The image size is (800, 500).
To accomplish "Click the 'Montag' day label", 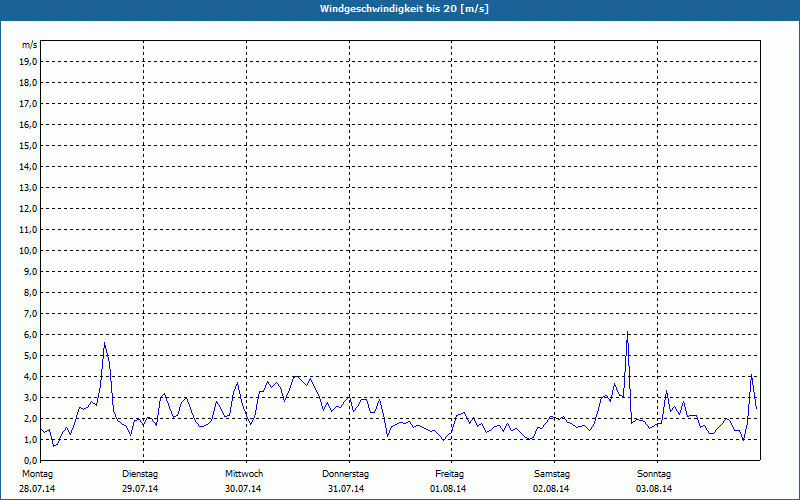I will (37, 474).
